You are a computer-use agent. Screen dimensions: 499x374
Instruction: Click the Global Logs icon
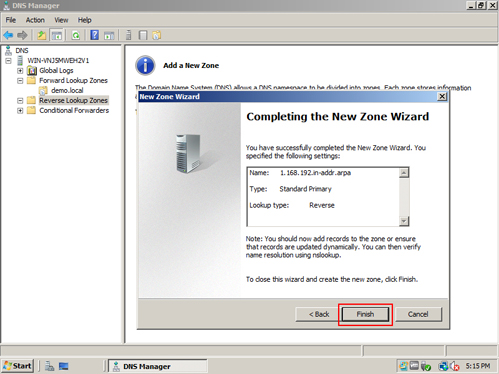point(32,70)
